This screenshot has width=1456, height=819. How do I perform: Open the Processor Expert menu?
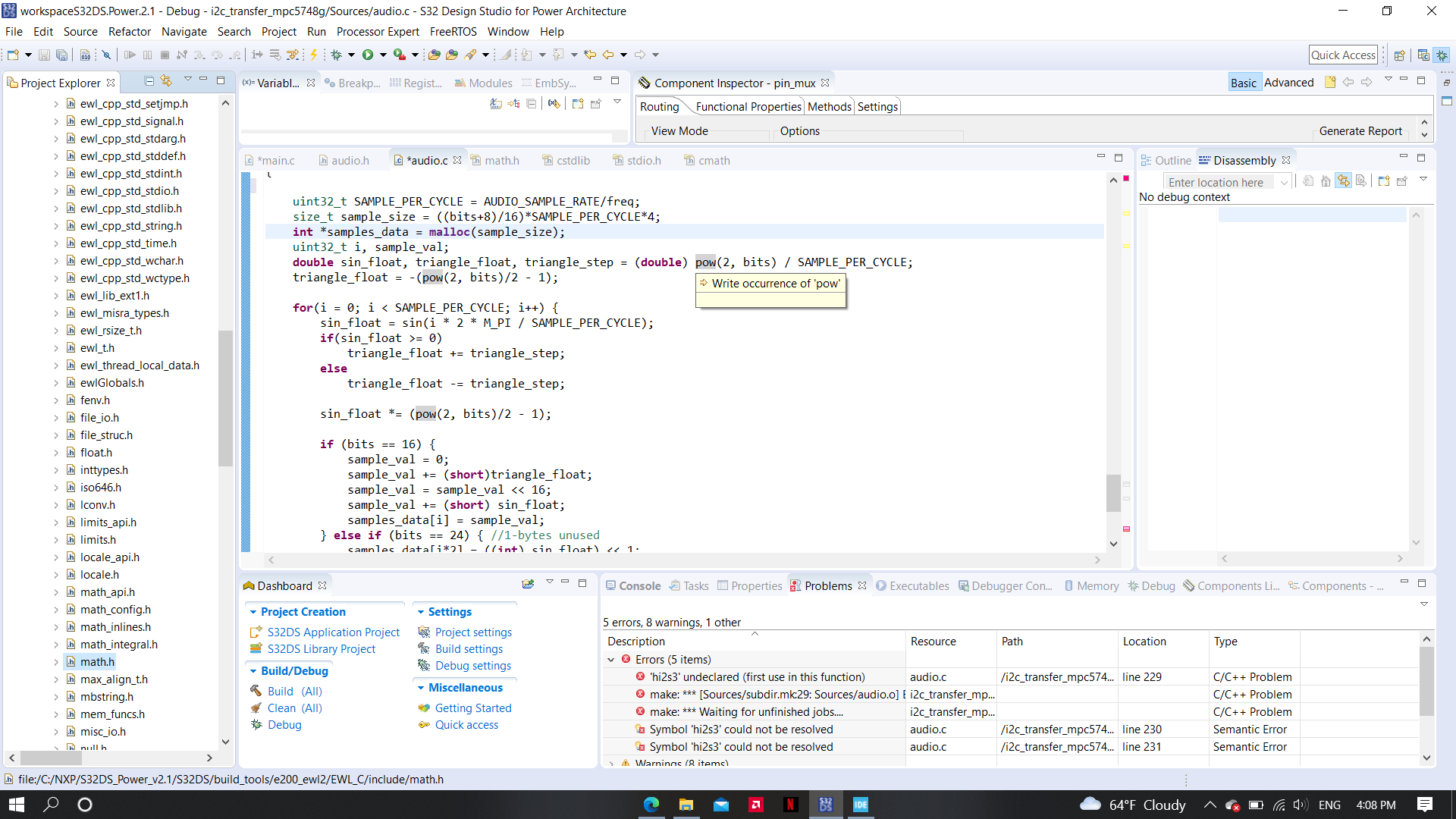(x=378, y=32)
